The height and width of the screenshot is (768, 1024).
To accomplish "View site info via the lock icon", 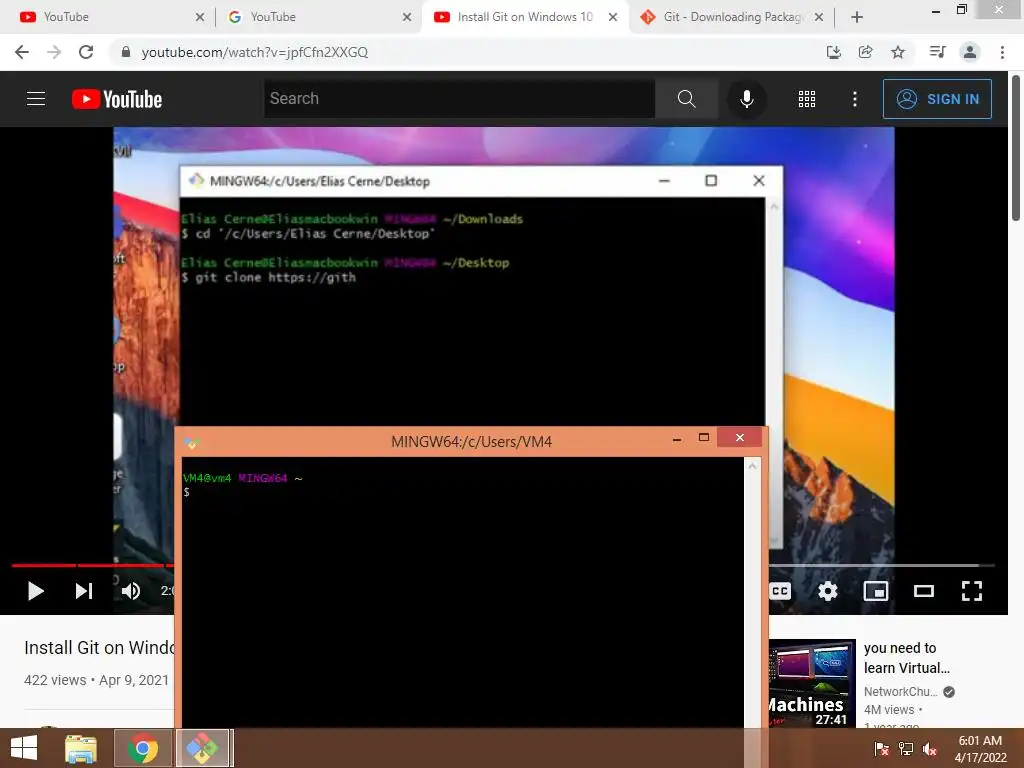I will coord(126,52).
